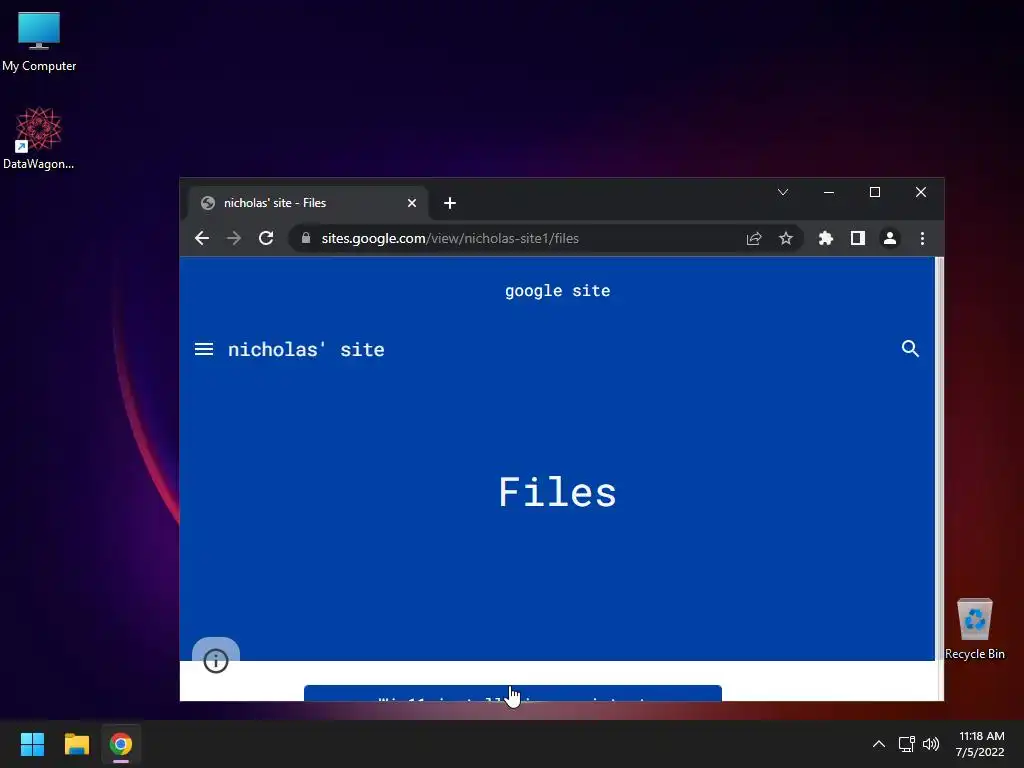
Task: Open File Explorer from the taskbar
Action: point(76,744)
